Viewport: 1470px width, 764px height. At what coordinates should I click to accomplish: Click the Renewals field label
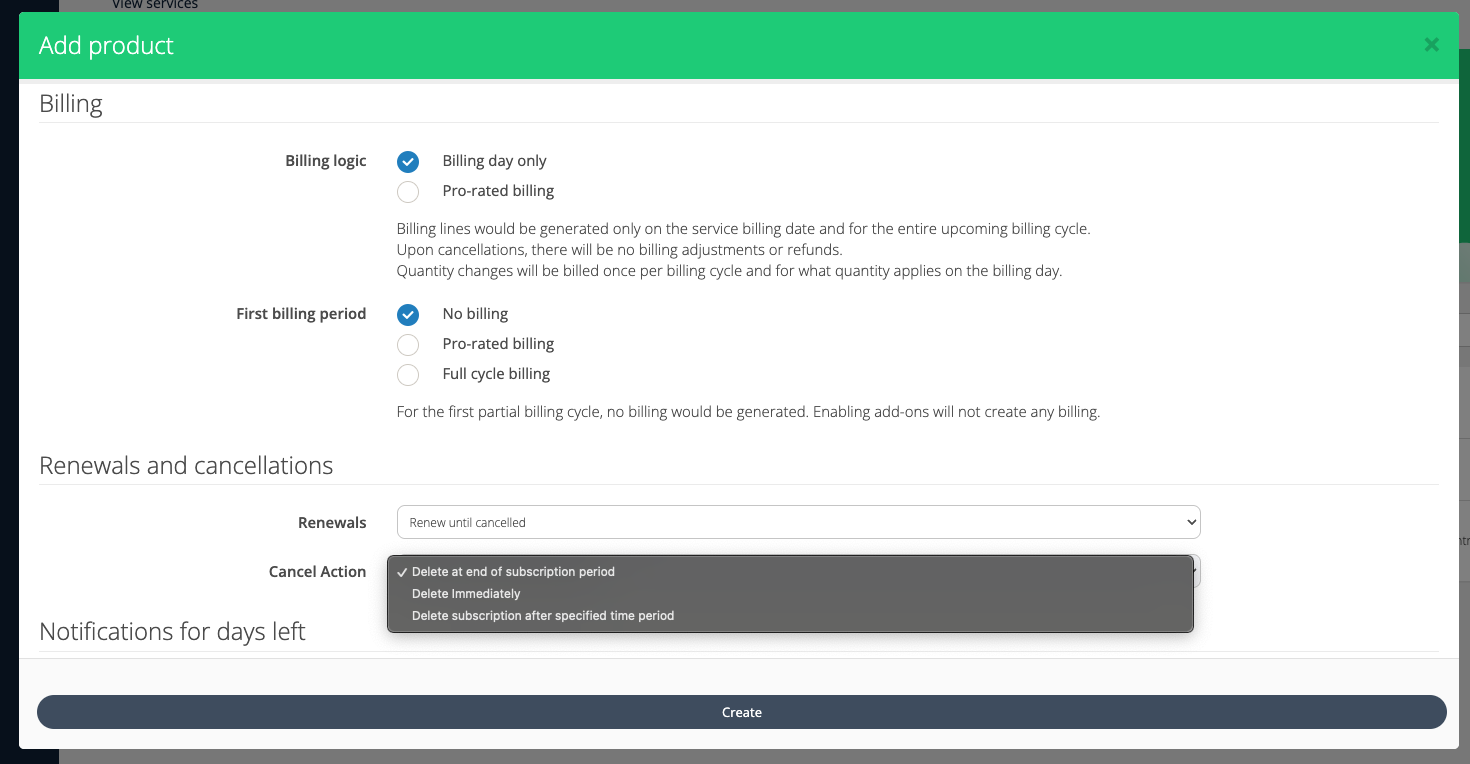332,523
